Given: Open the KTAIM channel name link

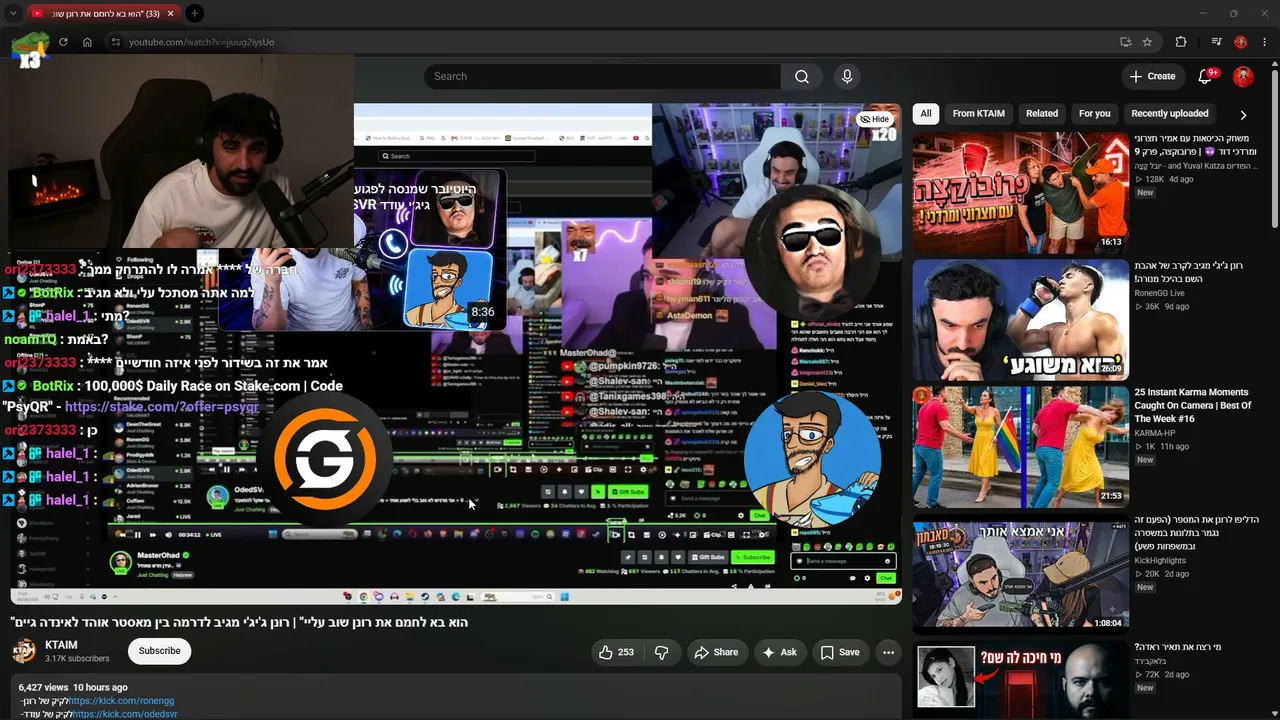Looking at the screenshot, I should click(61, 645).
